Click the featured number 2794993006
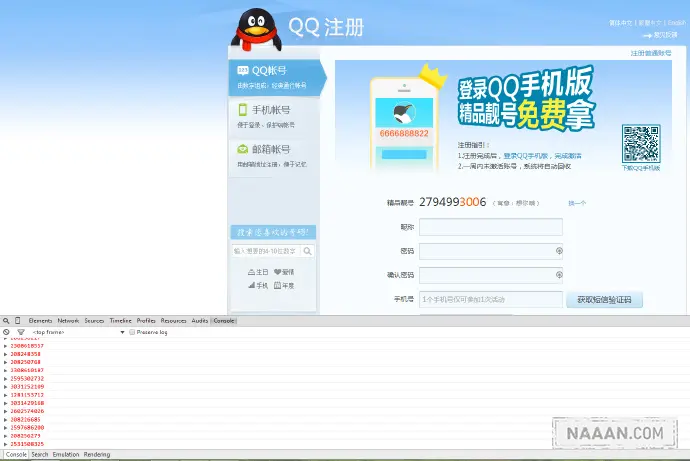The height and width of the screenshot is (461, 690). pyautogui.click(x=452, y=202)
